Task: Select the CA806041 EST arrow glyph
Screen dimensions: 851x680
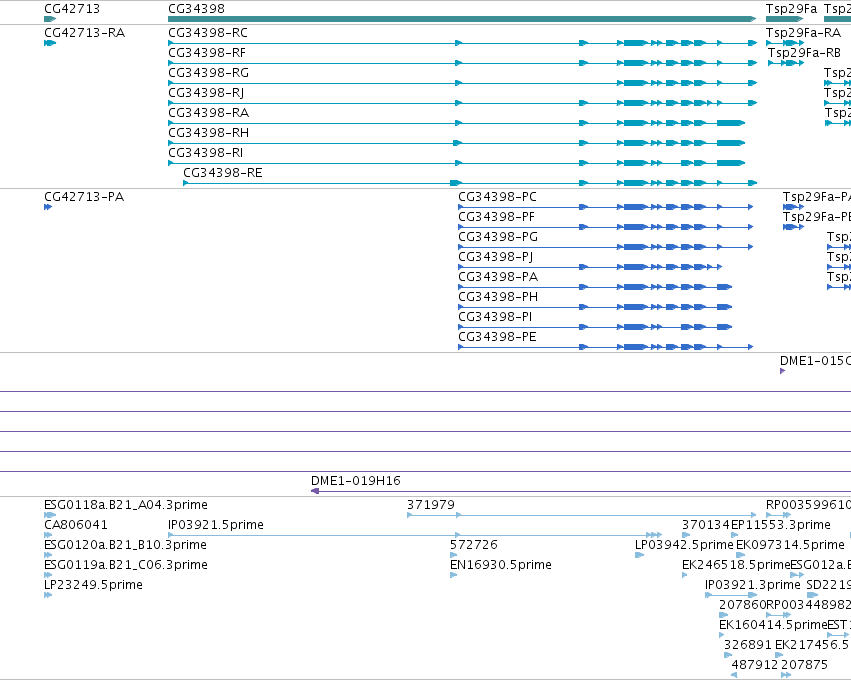Action: point(48,535)
